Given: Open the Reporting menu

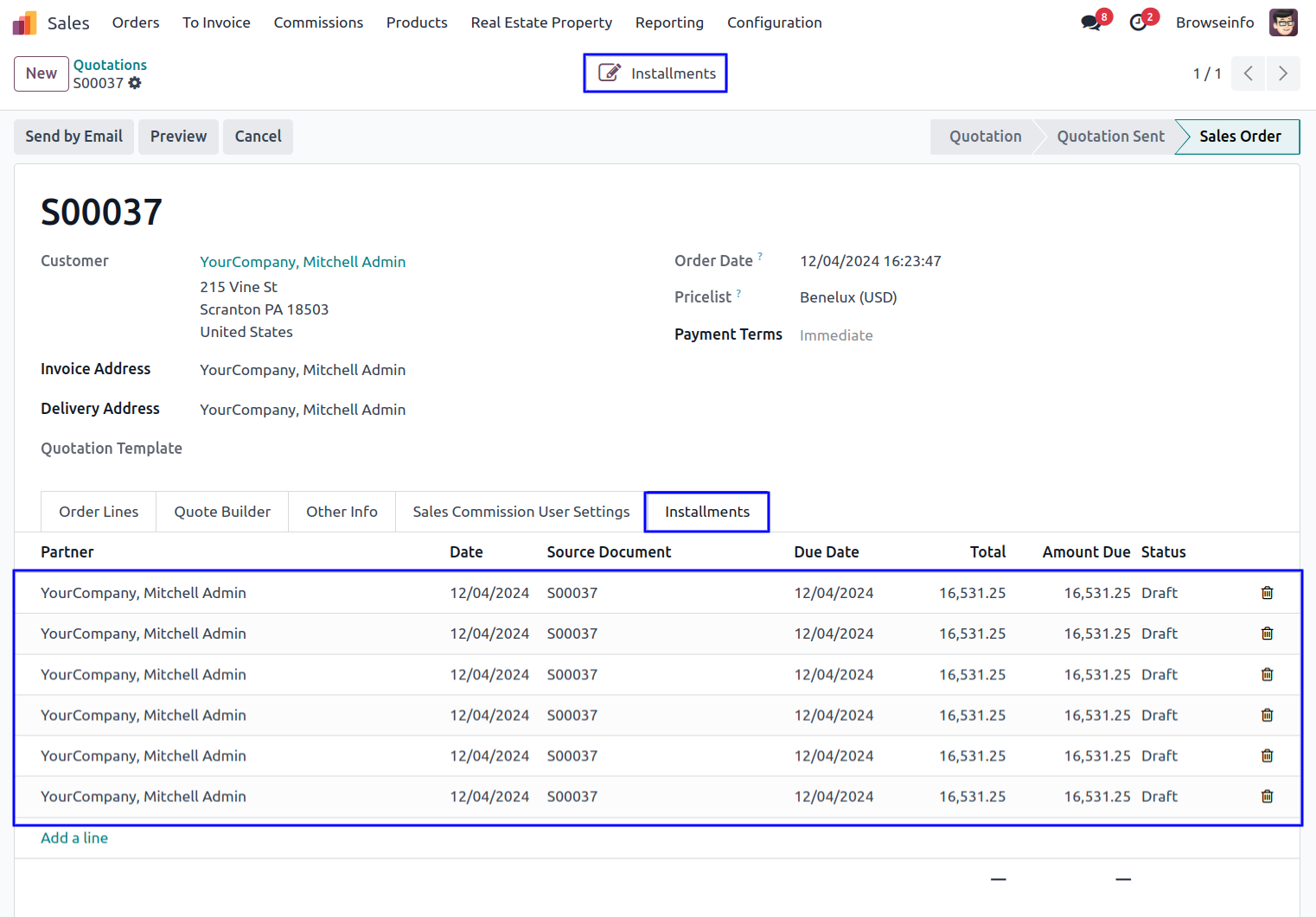Looking at the screenshot, I should [669, 22].
